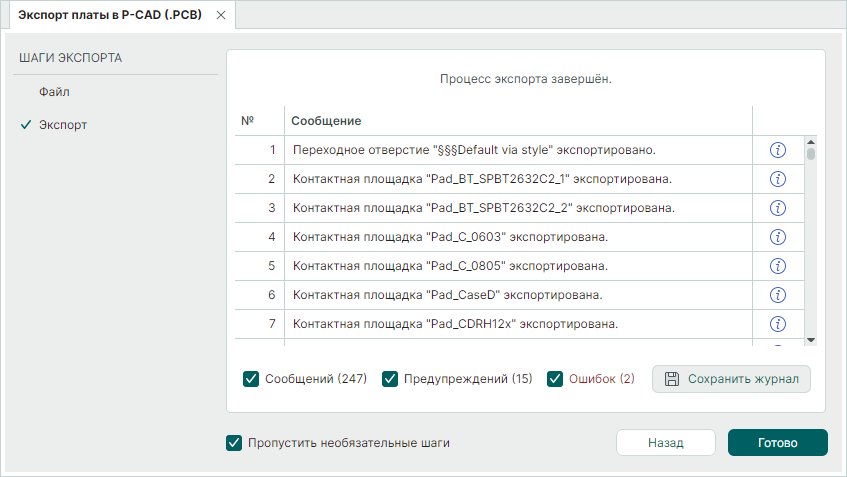The width and height of the screenshot is (847, 477).
Task: Click scrollbar up arrow in message list
Action: pos(811,142)
